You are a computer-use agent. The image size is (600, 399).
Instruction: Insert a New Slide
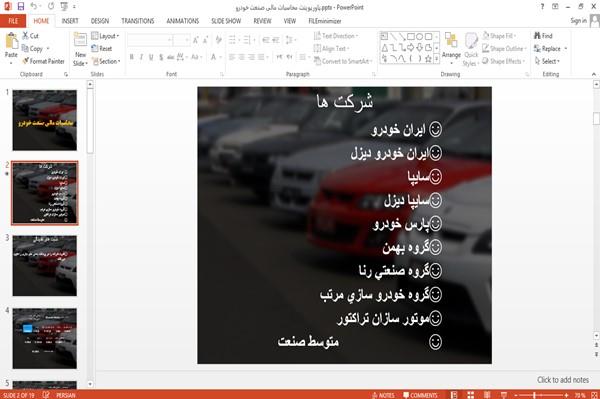coord(80,50)
